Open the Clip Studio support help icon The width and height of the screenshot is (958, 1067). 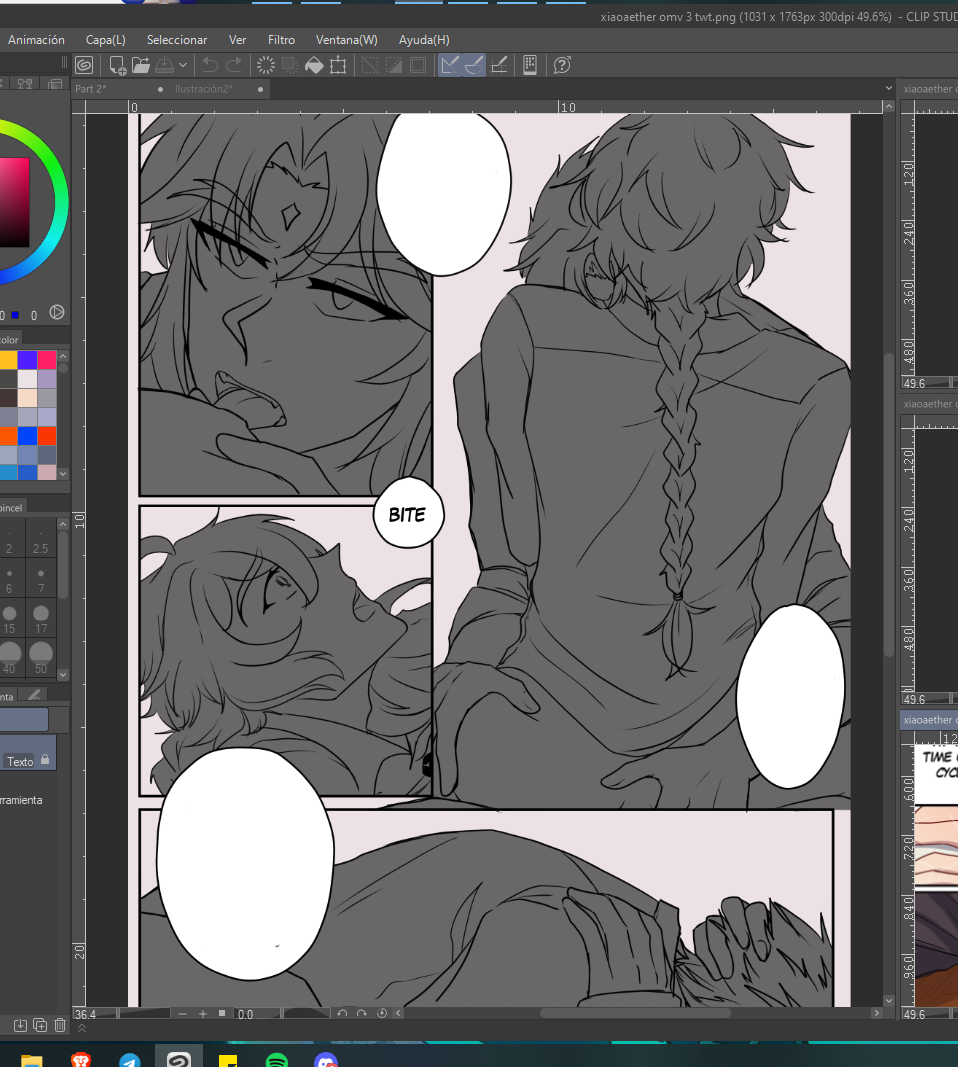[562, 65]
